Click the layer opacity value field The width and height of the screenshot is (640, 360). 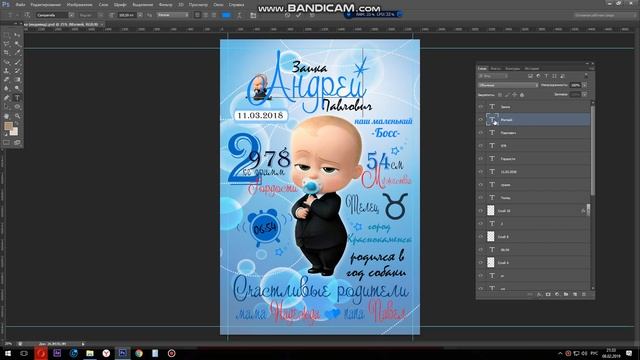[576, 85]
